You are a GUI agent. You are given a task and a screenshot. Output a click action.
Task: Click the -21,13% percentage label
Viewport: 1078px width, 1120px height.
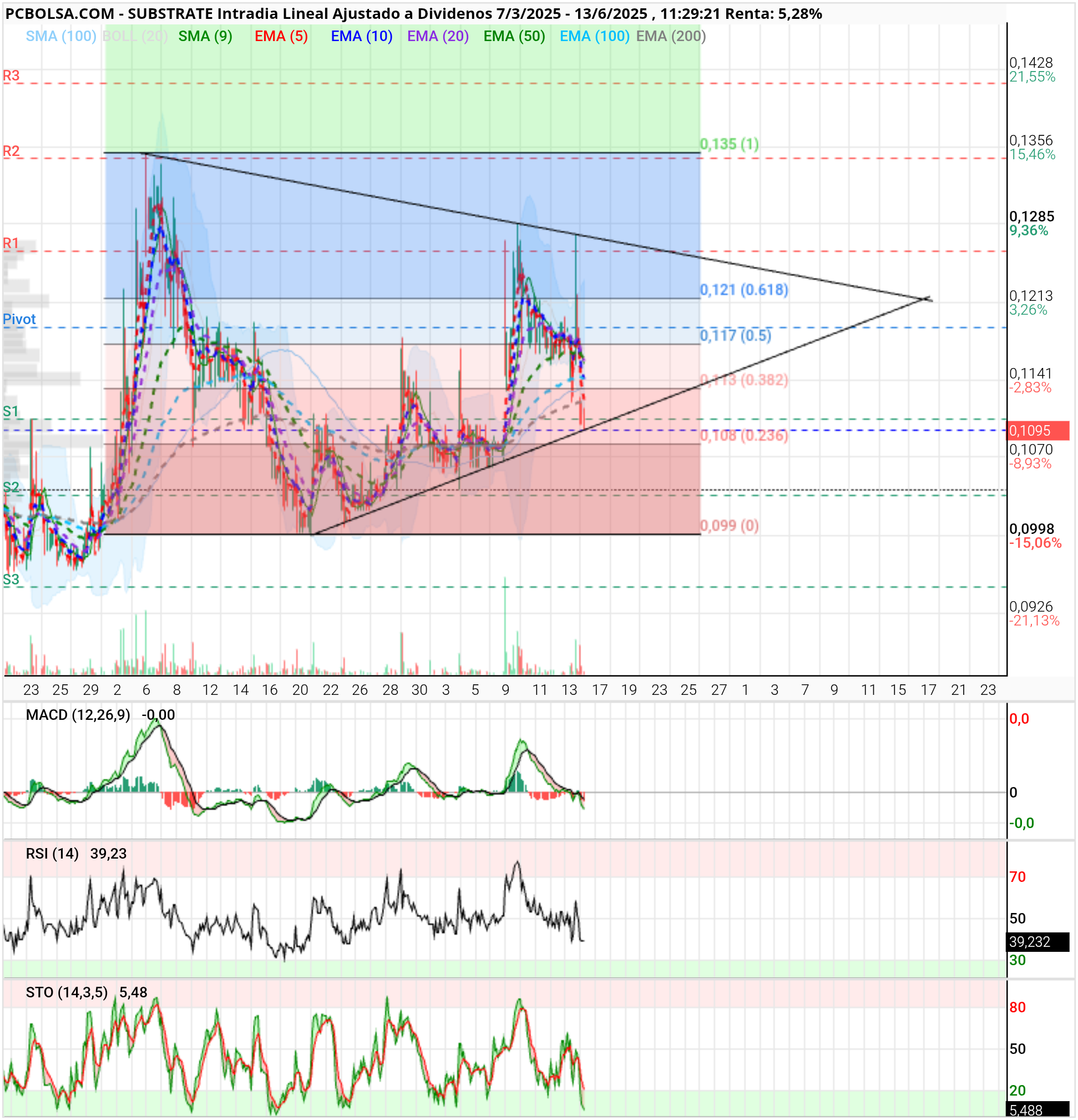[1034, 620]
